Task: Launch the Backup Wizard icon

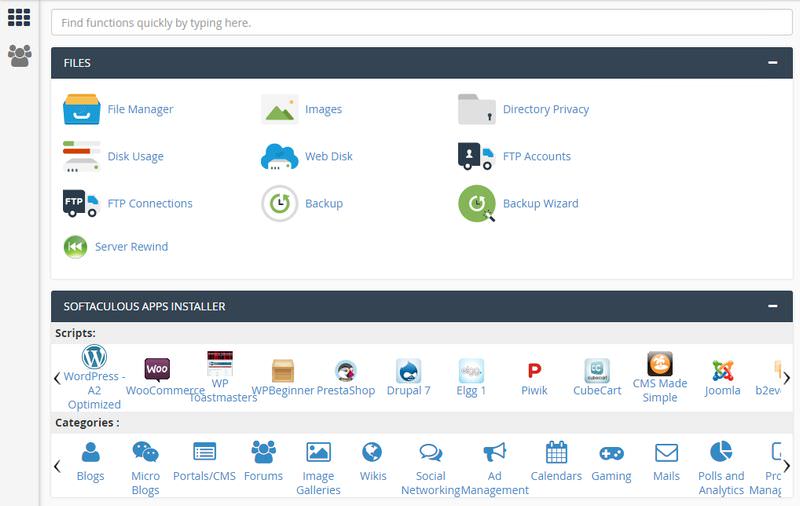Action: 477,204
